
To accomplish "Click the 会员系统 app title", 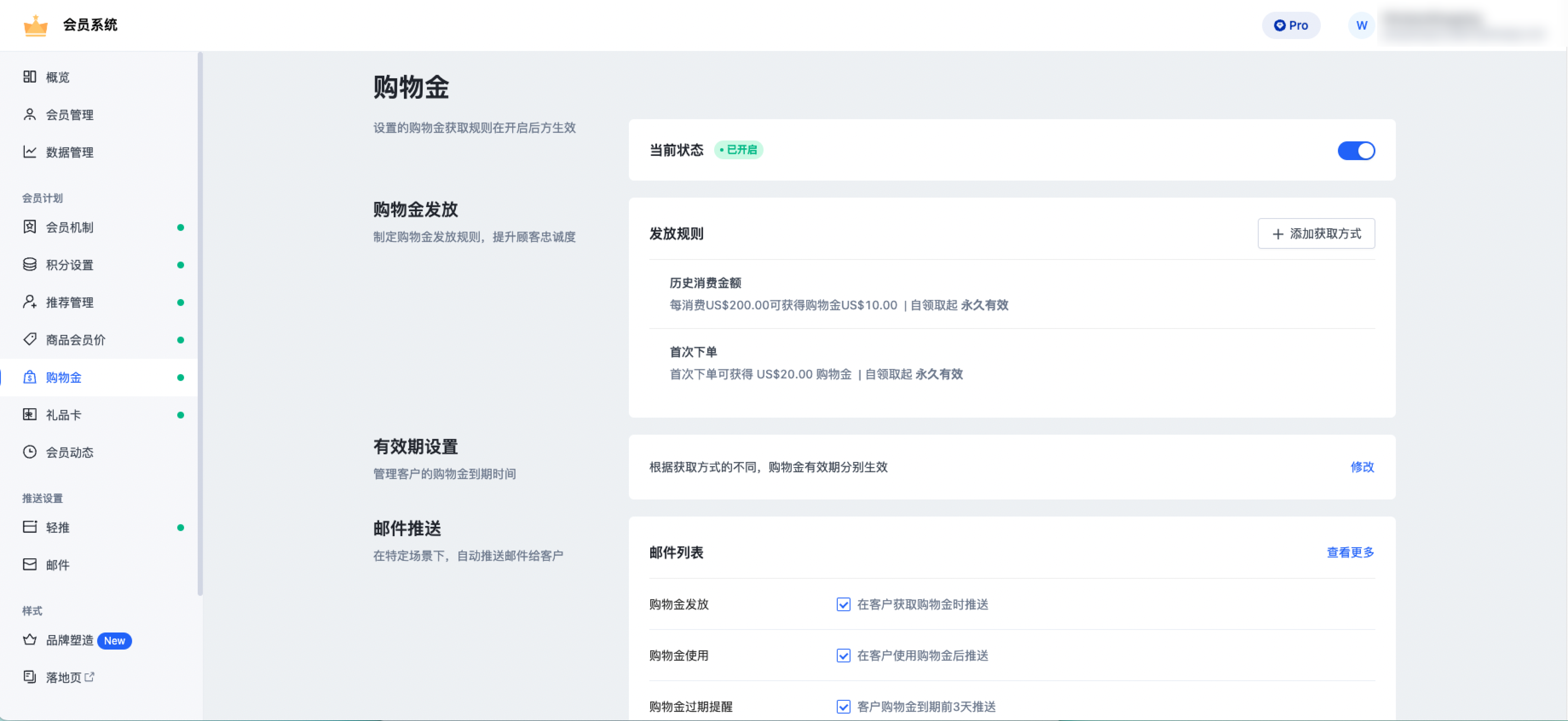I will click(90, 25).
